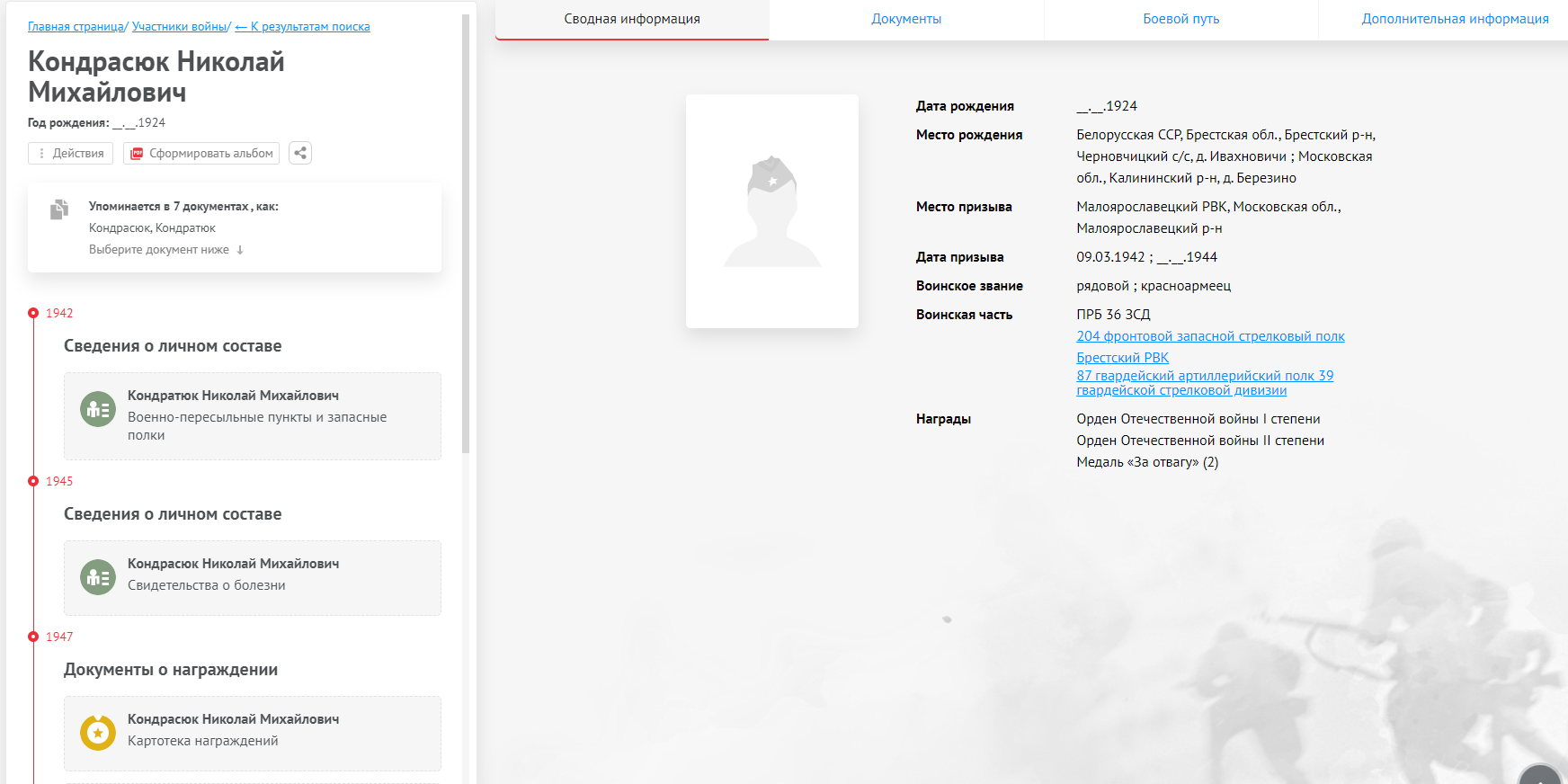Click the green personnel icon for Кондратюк record

point(98,410)
